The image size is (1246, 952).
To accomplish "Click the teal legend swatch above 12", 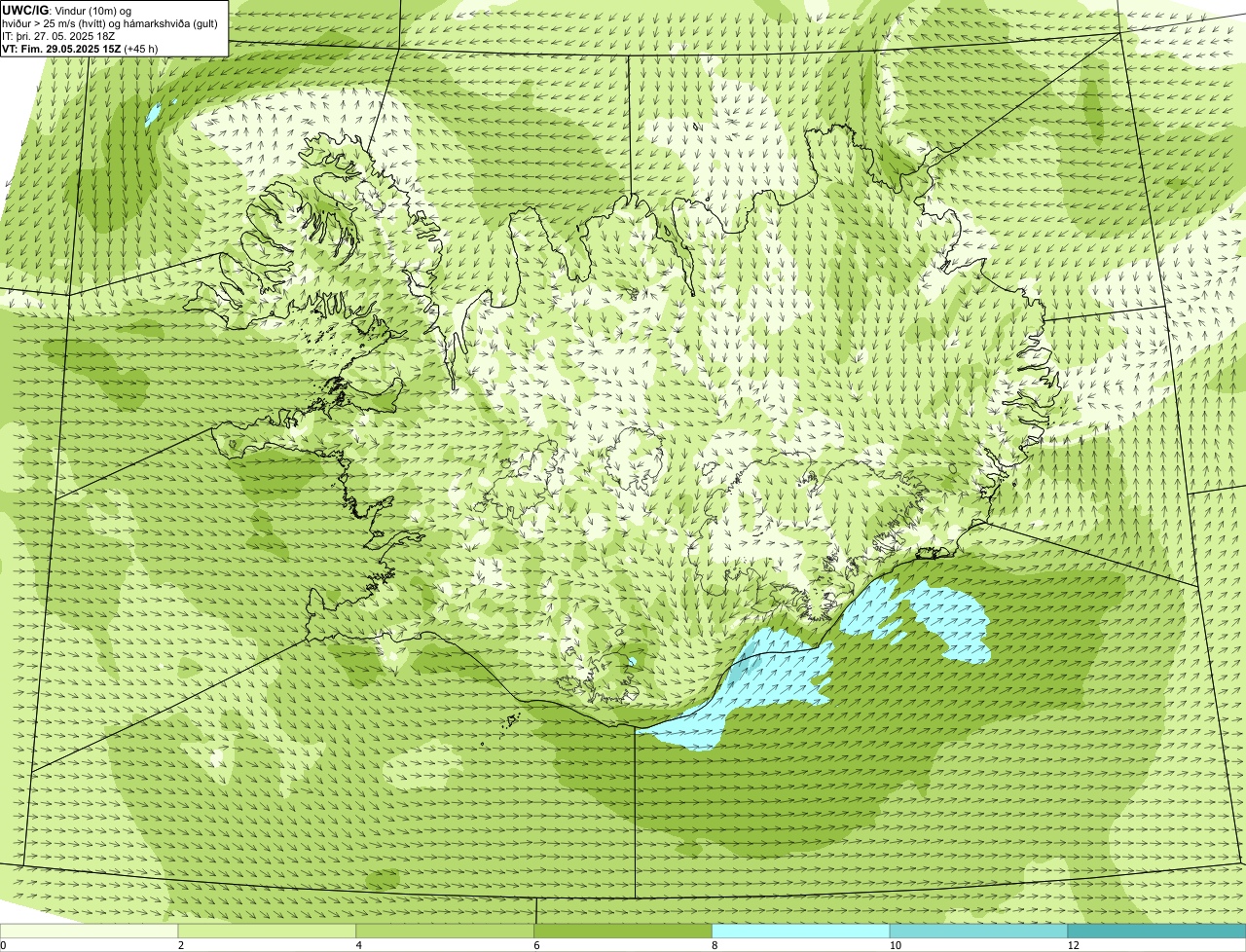I will [x=1156, y=932].
